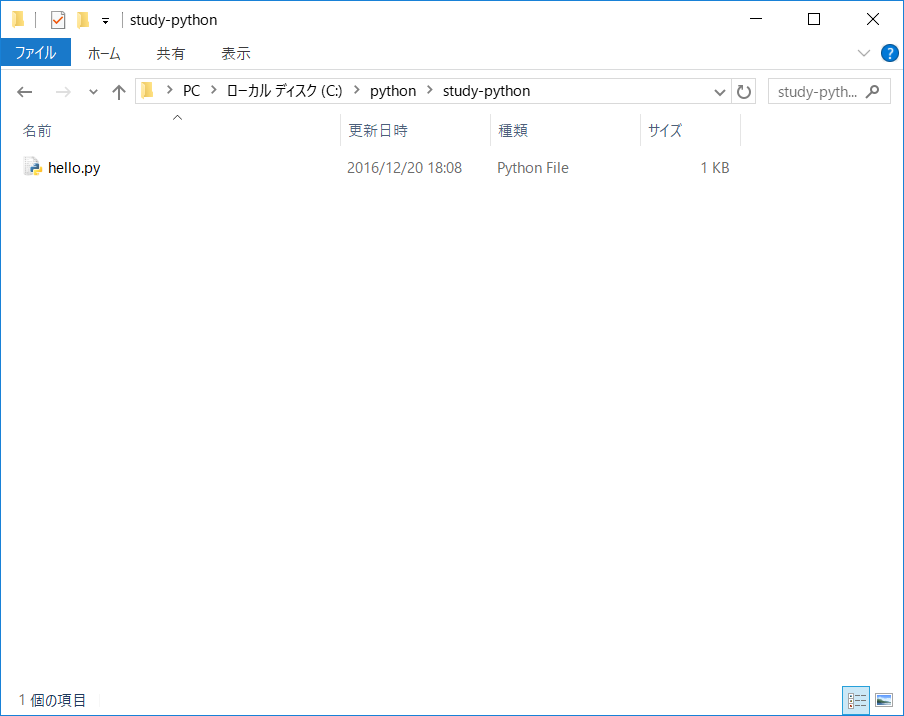Open the Customize Quick Access Toolbar dropdown
The width and height of the screenshot is (904, 716).
105,21
